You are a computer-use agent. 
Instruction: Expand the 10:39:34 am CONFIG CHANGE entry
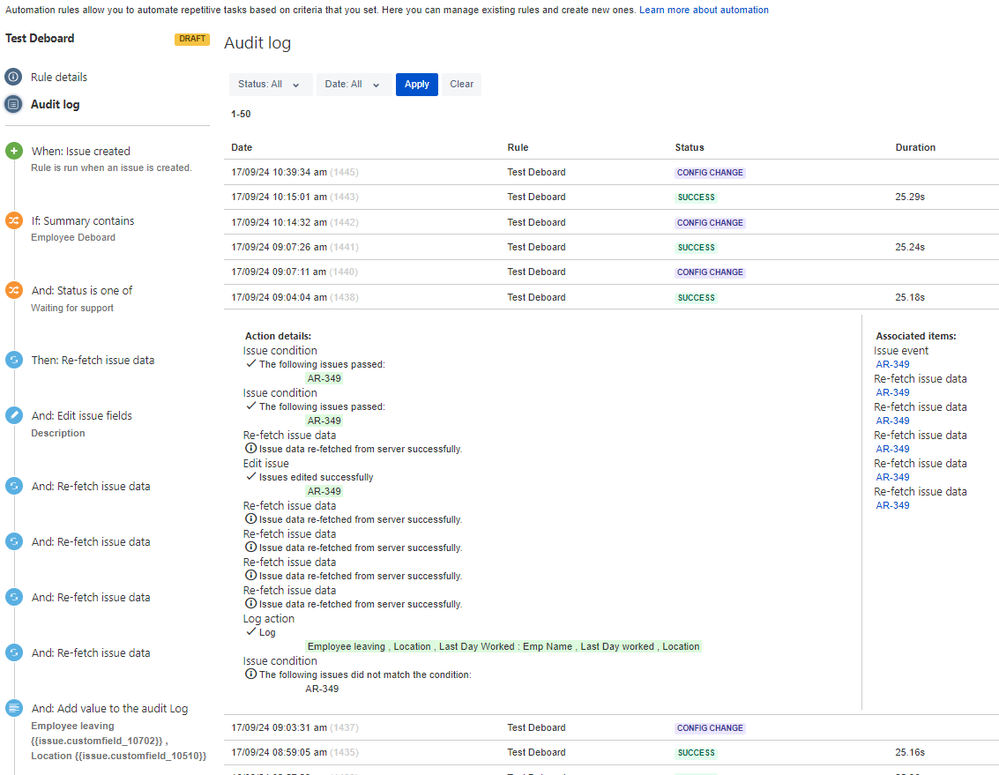[611, 172]
